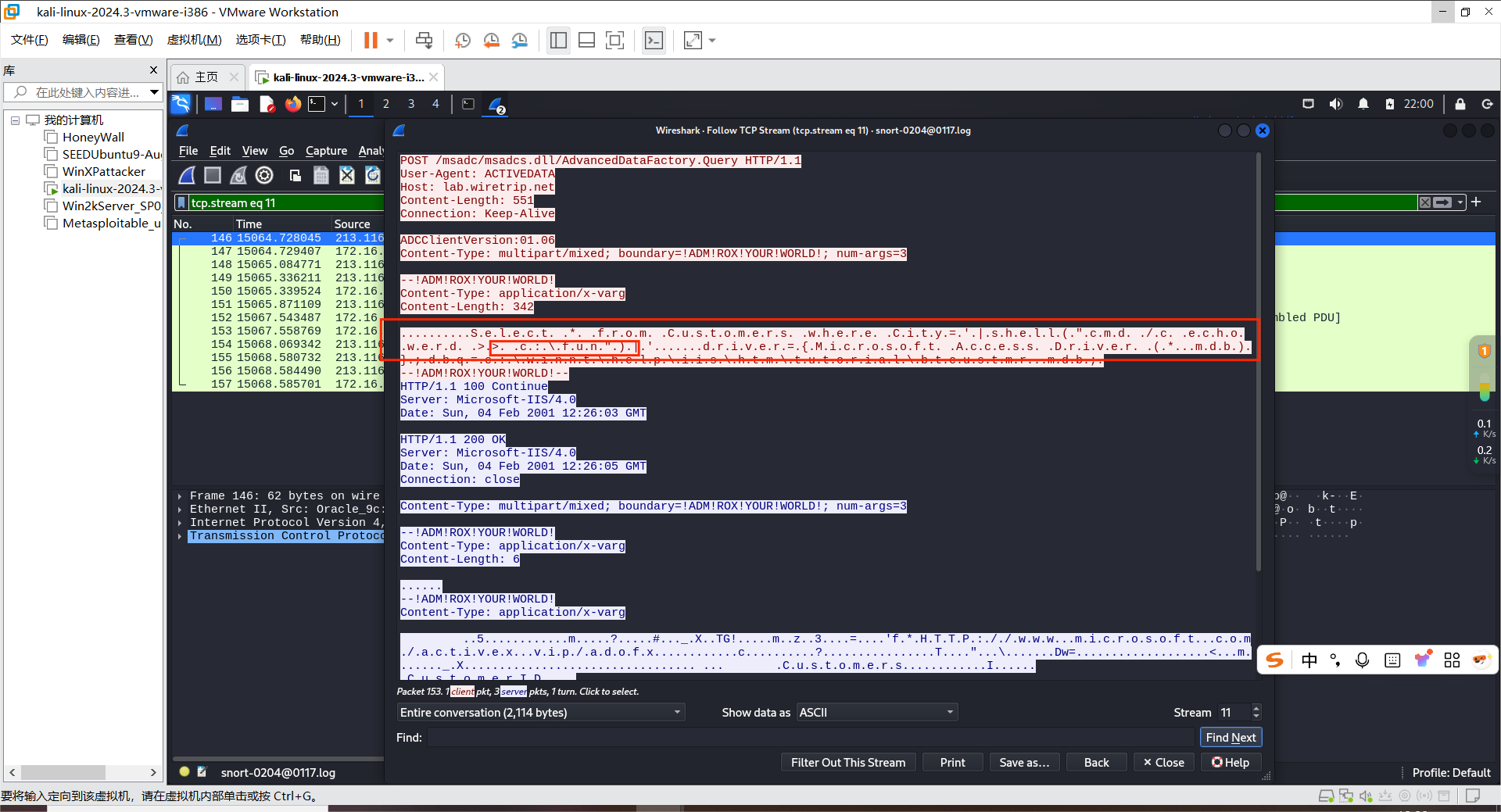Click the Save as… button
Screen dimensions: 1501x812
point(1024,763)
